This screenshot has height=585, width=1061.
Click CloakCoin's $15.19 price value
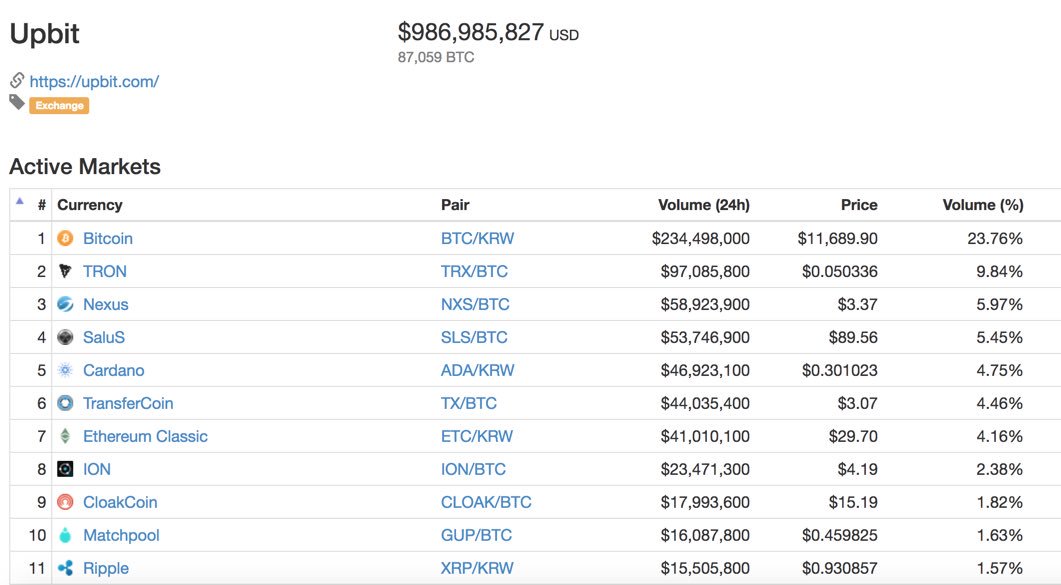click(x=853, y=502)
